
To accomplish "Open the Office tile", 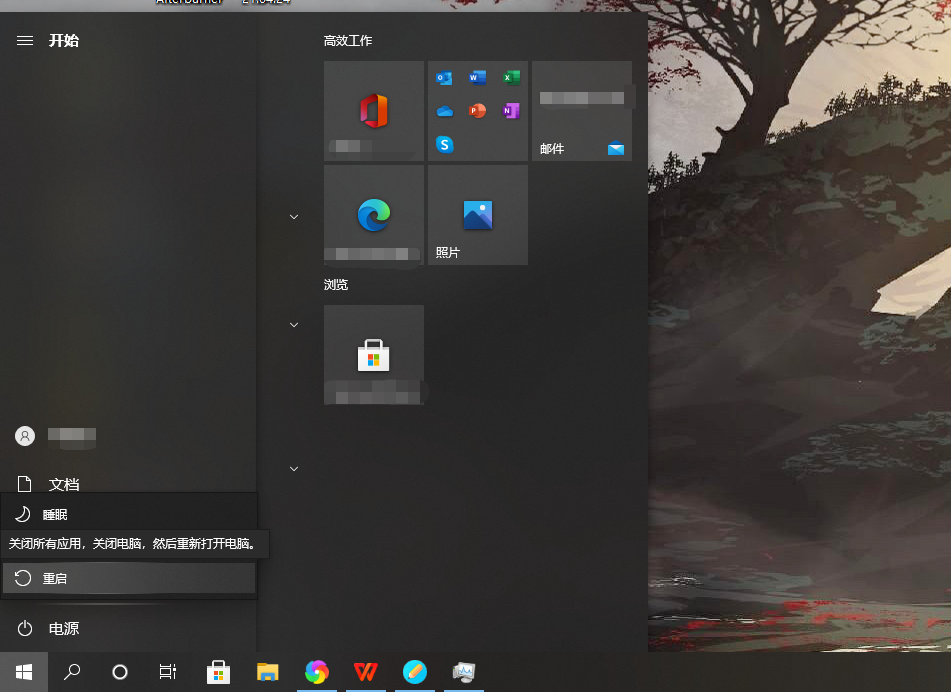I will [374, 111].
